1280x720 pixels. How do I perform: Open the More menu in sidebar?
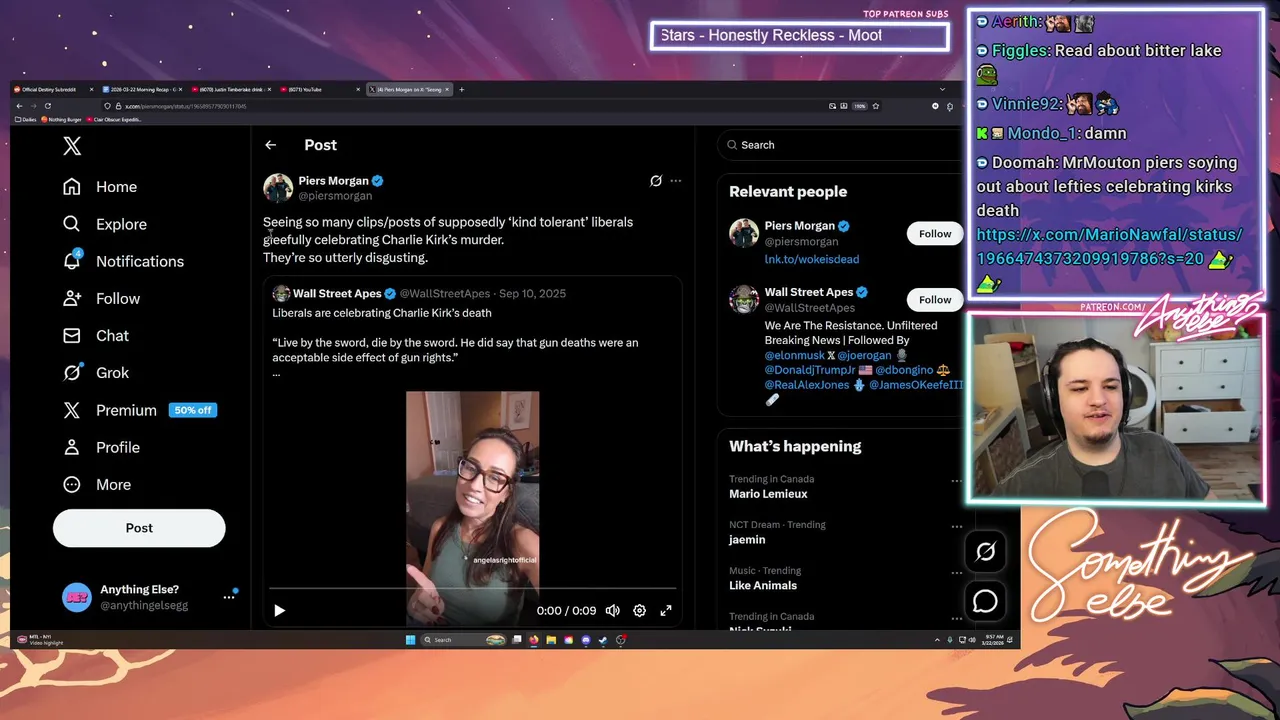(97, 484)
